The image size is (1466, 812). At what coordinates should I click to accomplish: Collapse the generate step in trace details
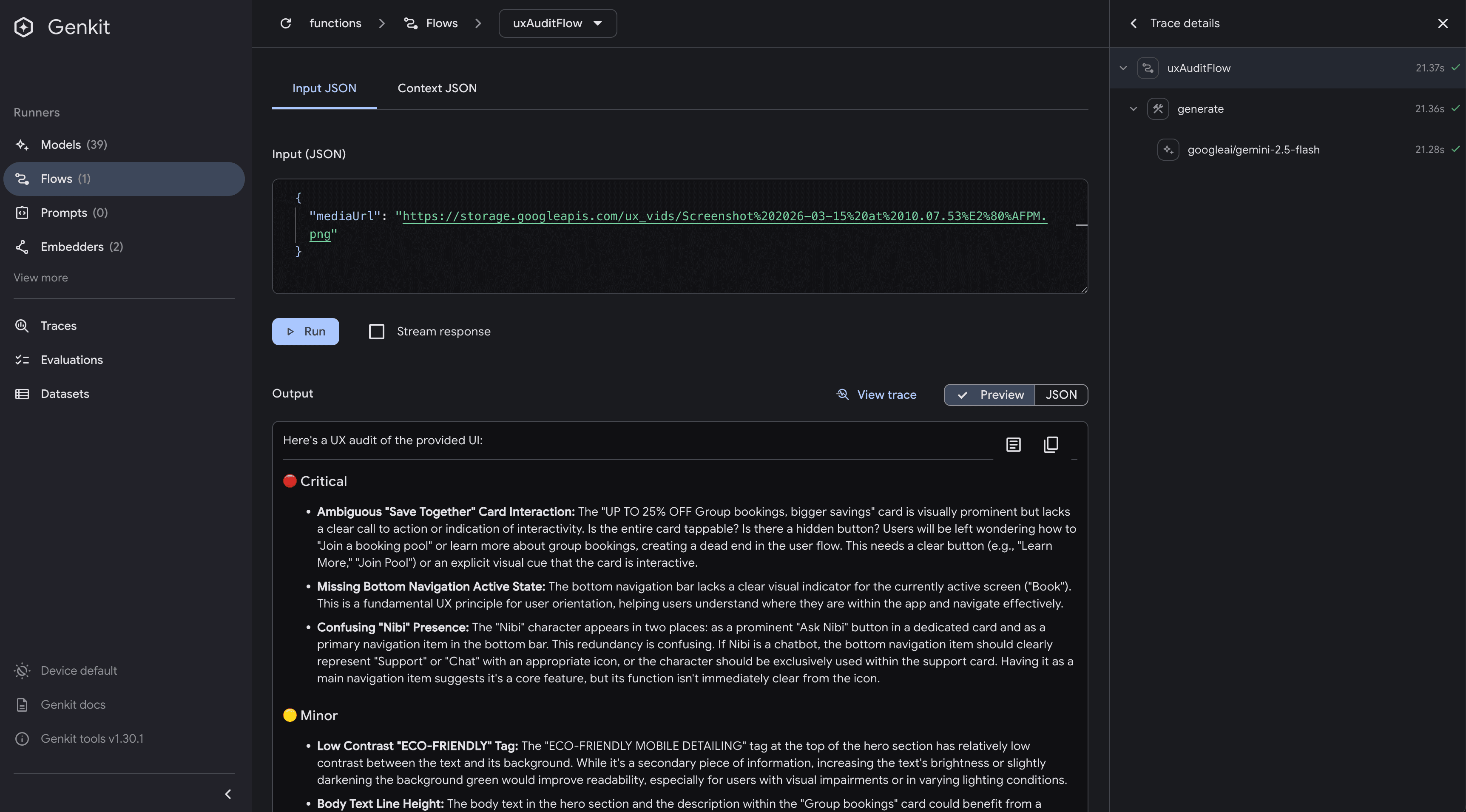tap(1134, 108)
